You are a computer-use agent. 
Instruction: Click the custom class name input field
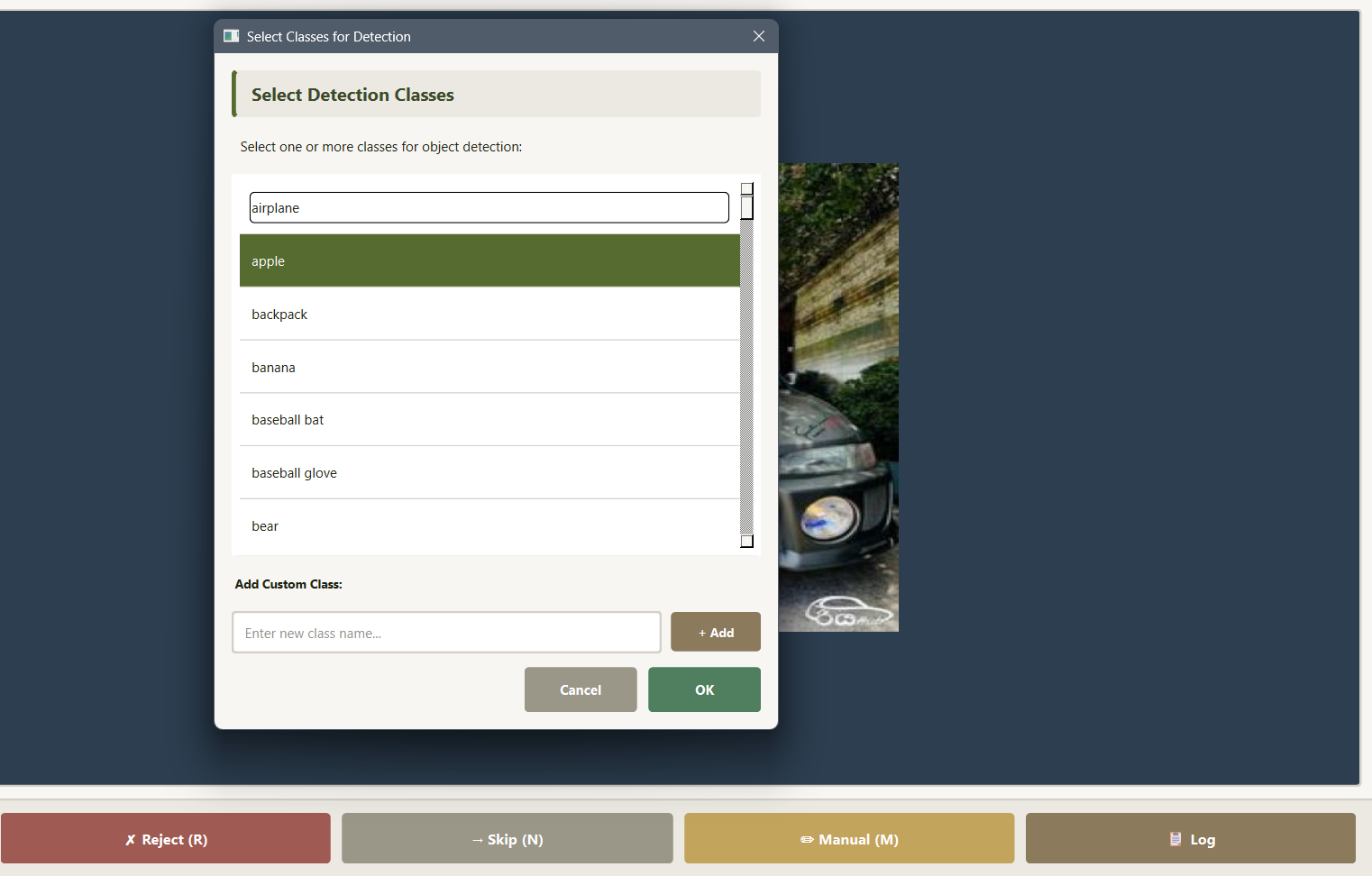[x=446, y=633]
